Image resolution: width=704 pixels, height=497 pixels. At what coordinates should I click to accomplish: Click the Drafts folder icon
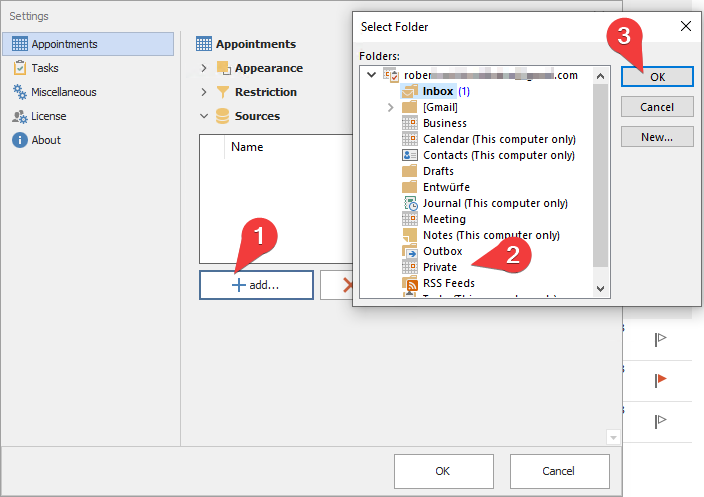pos(409,171)
